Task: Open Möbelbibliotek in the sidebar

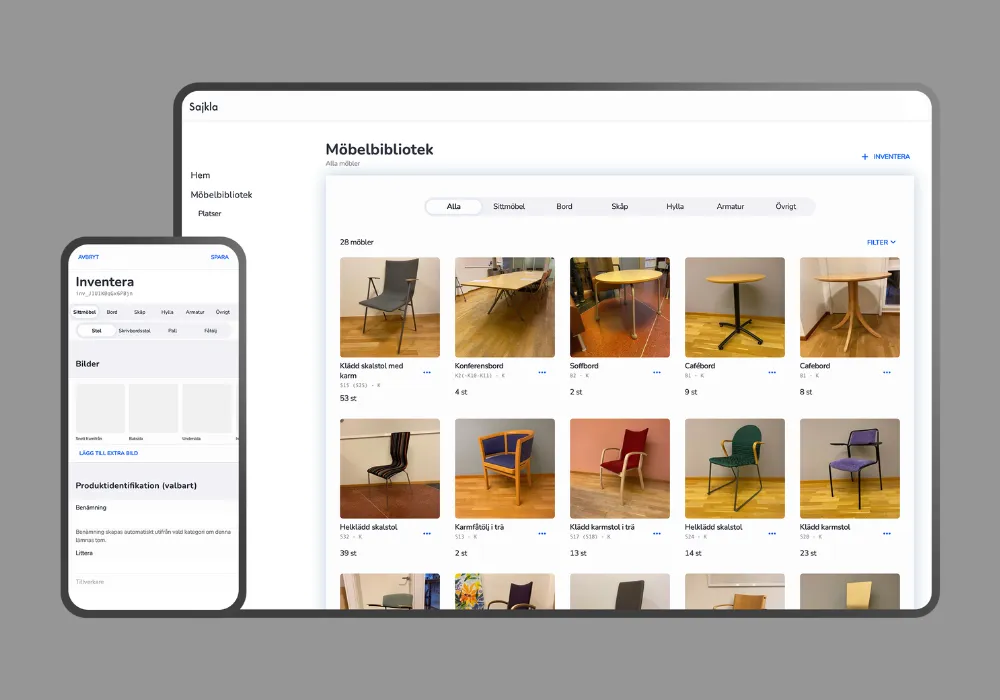Action: (221, 195)
